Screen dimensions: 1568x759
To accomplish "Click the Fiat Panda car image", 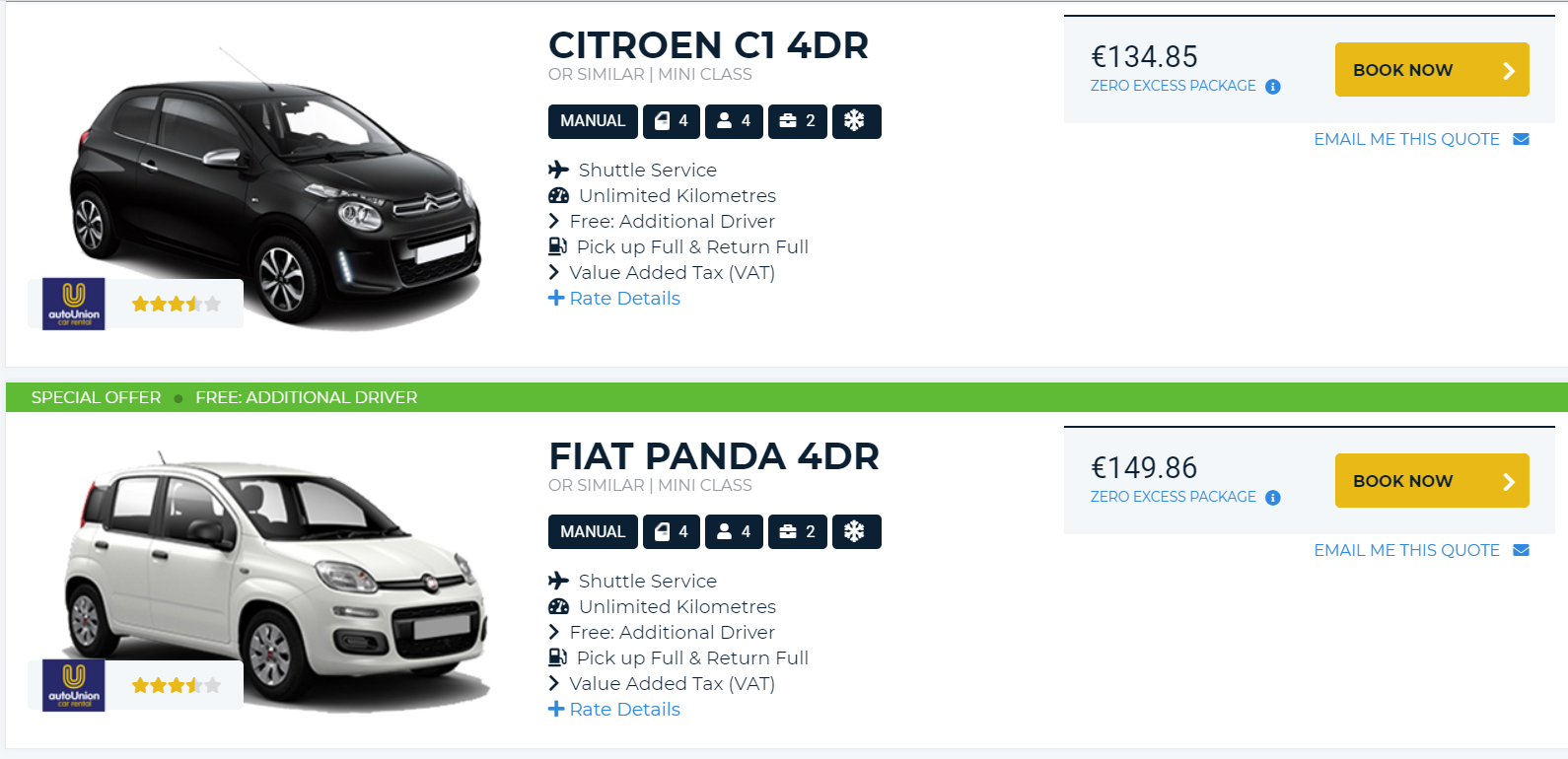I will [278, 582].
